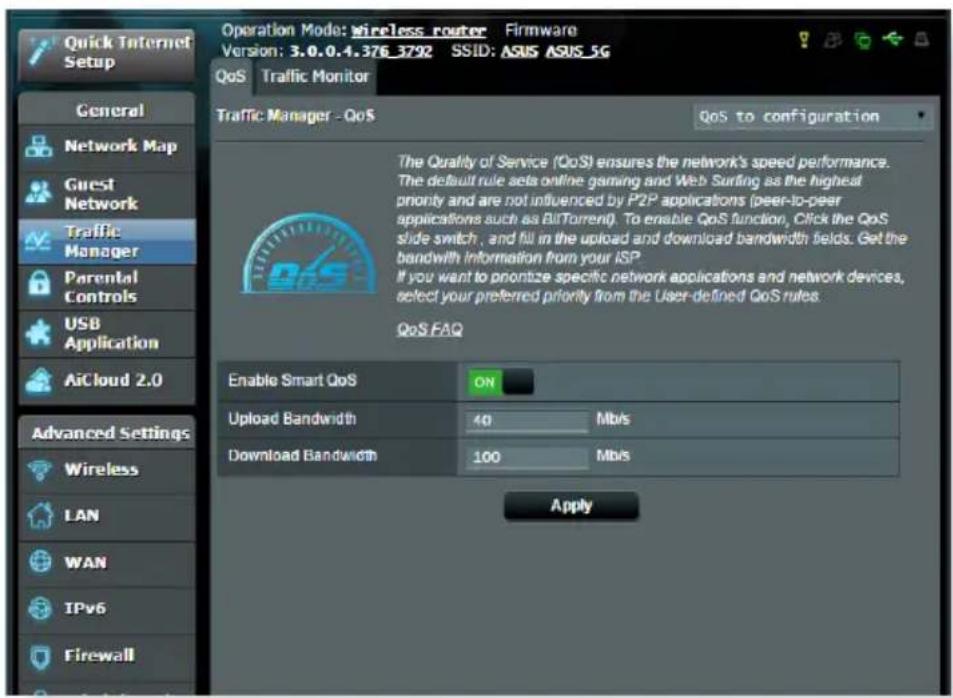The image size is (953, 698).
Task: Click the Enable Smart QoS label
Action: click(x=292, y=381)
